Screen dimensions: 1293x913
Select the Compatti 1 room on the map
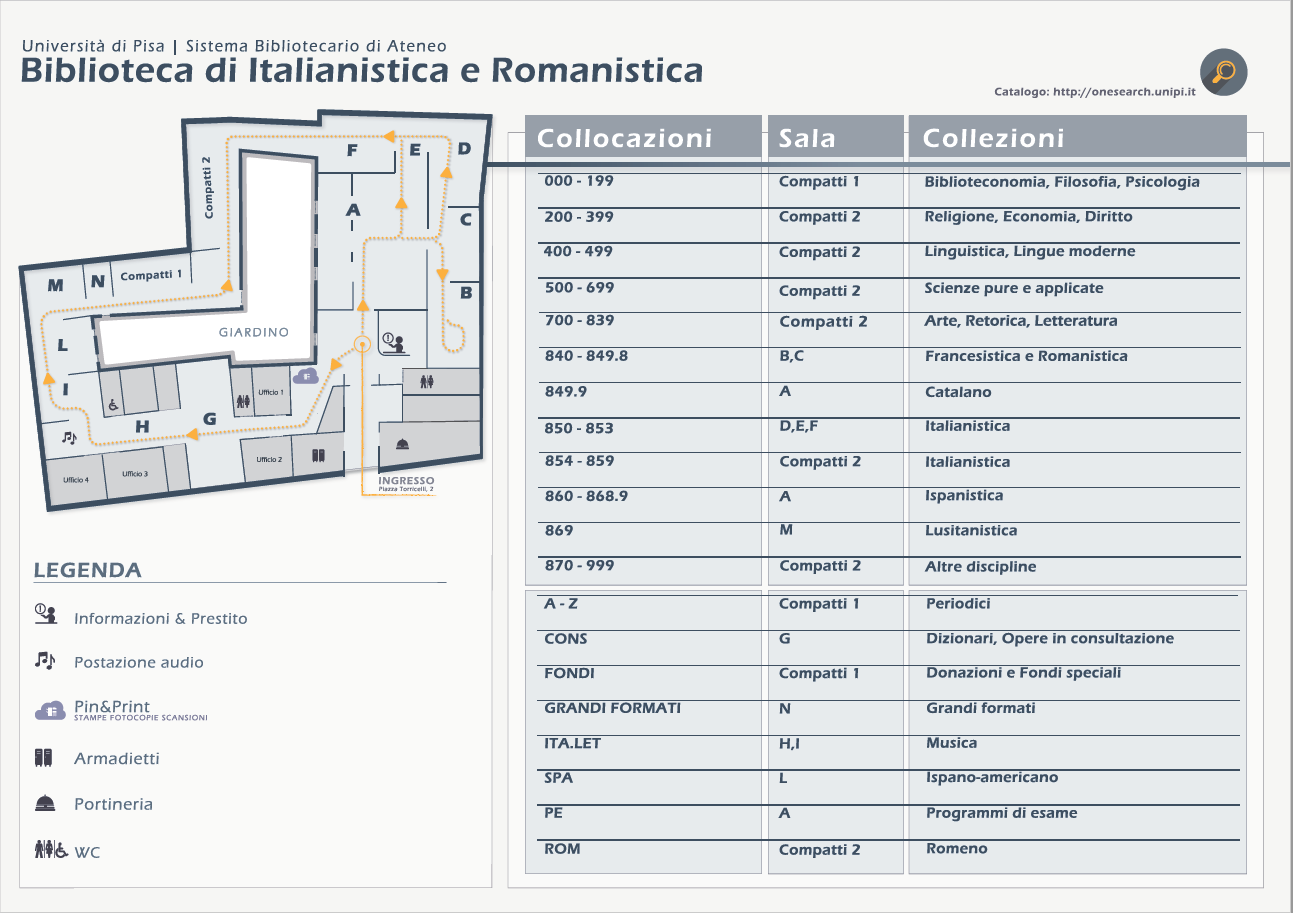tap(151, 275)
